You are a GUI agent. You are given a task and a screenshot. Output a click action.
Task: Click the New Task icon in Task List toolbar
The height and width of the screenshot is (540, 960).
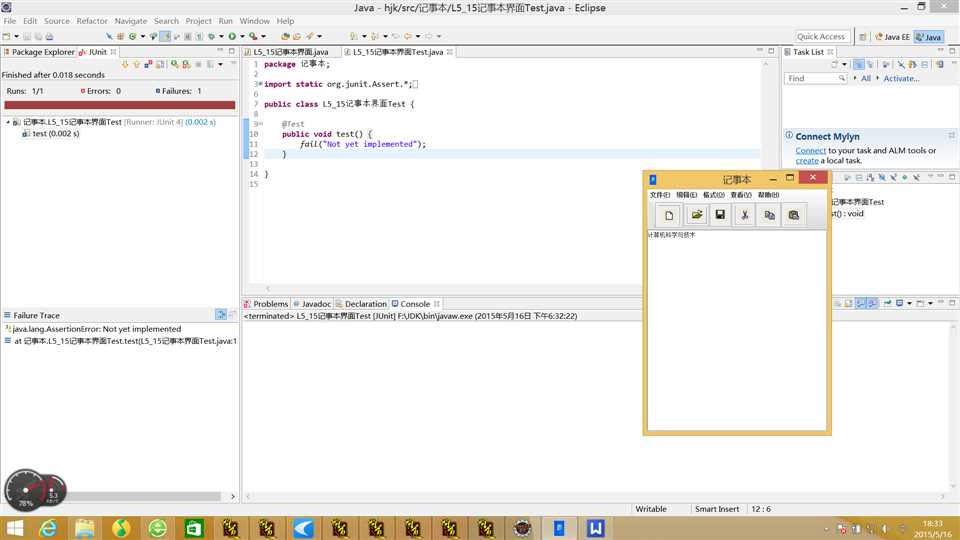(x=834, y=64)
